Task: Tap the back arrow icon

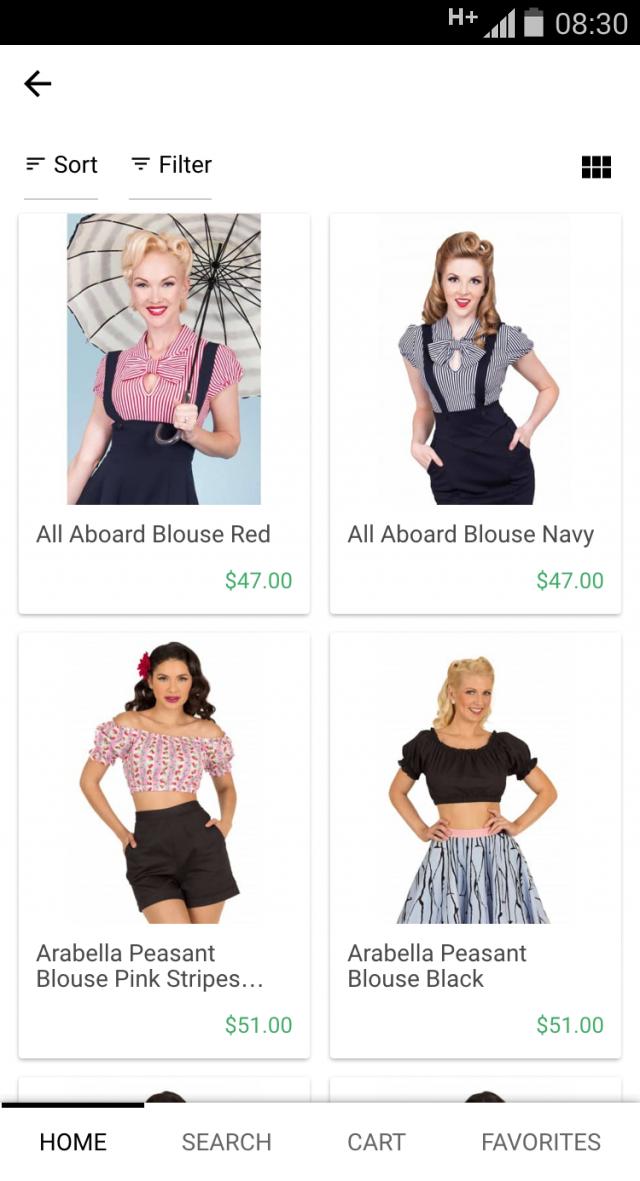Action: [x=38, y=84]
